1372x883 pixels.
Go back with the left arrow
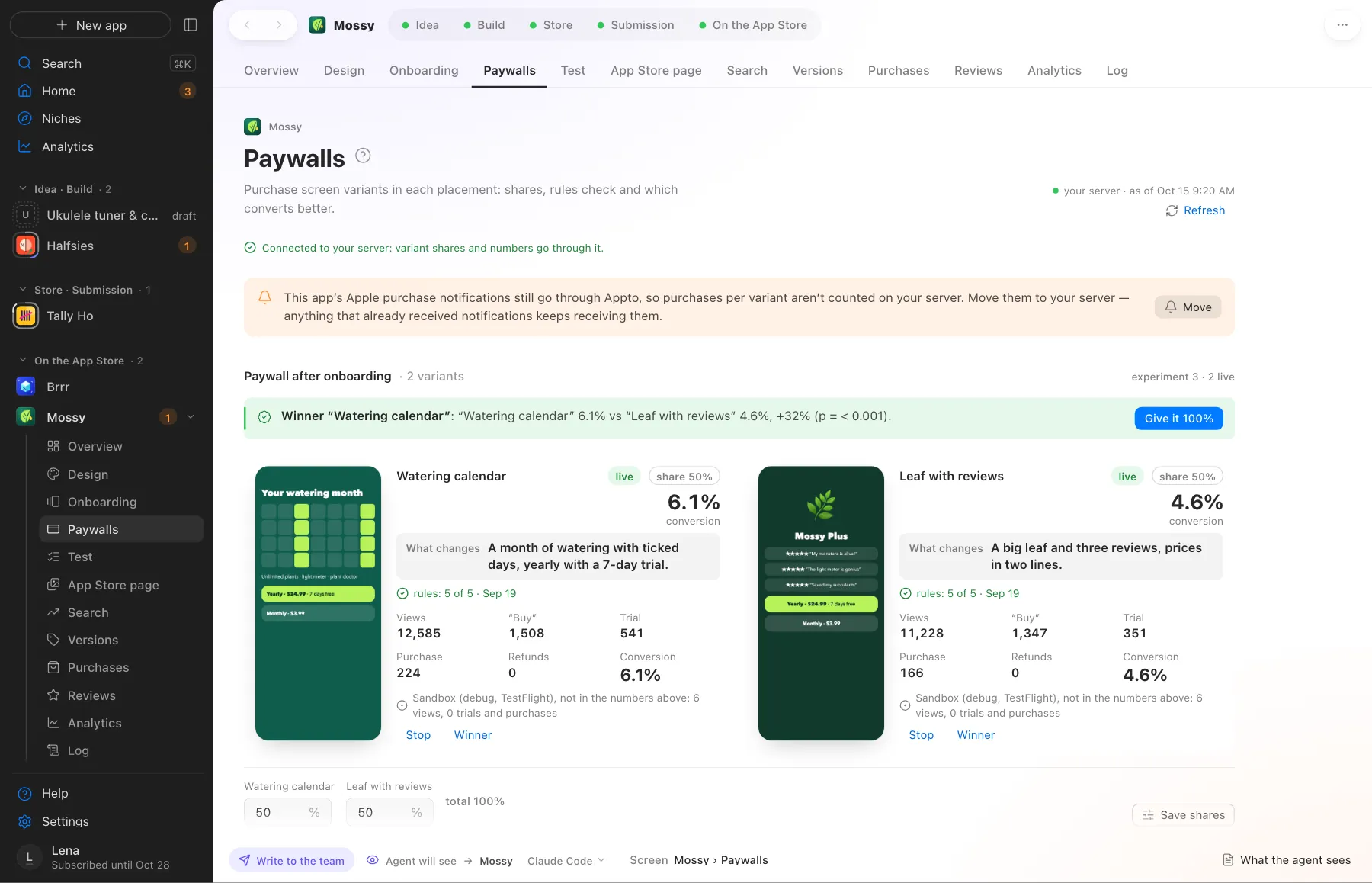click(x=247, y=25)
